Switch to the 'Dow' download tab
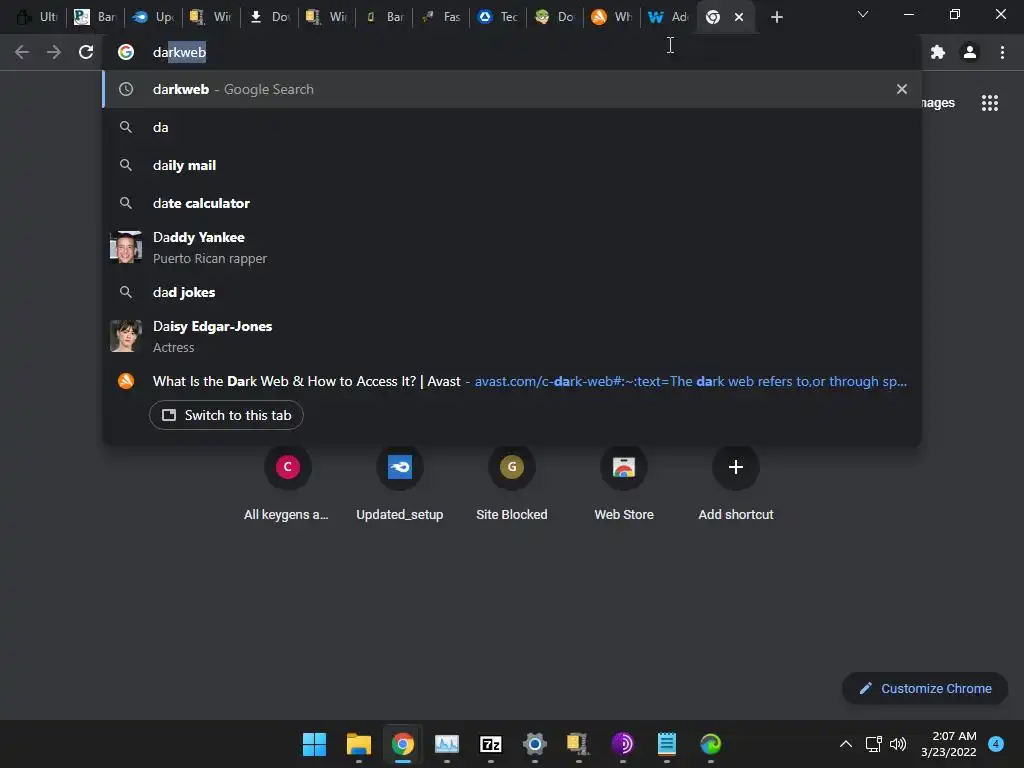The width and height of the screenshot is (1024, 768). pyautogui.click(x=269, y=17)
